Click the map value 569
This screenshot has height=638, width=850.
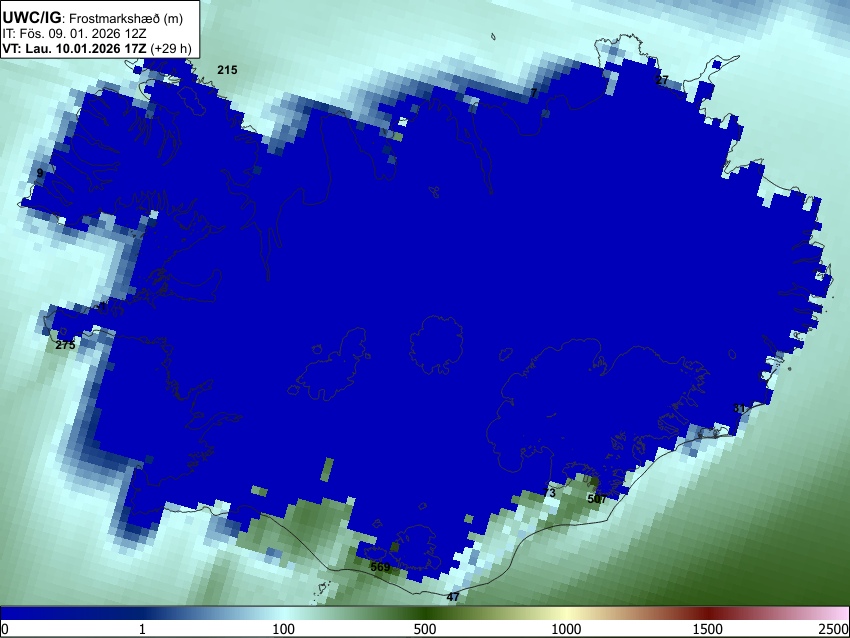(x=381, y=567)
